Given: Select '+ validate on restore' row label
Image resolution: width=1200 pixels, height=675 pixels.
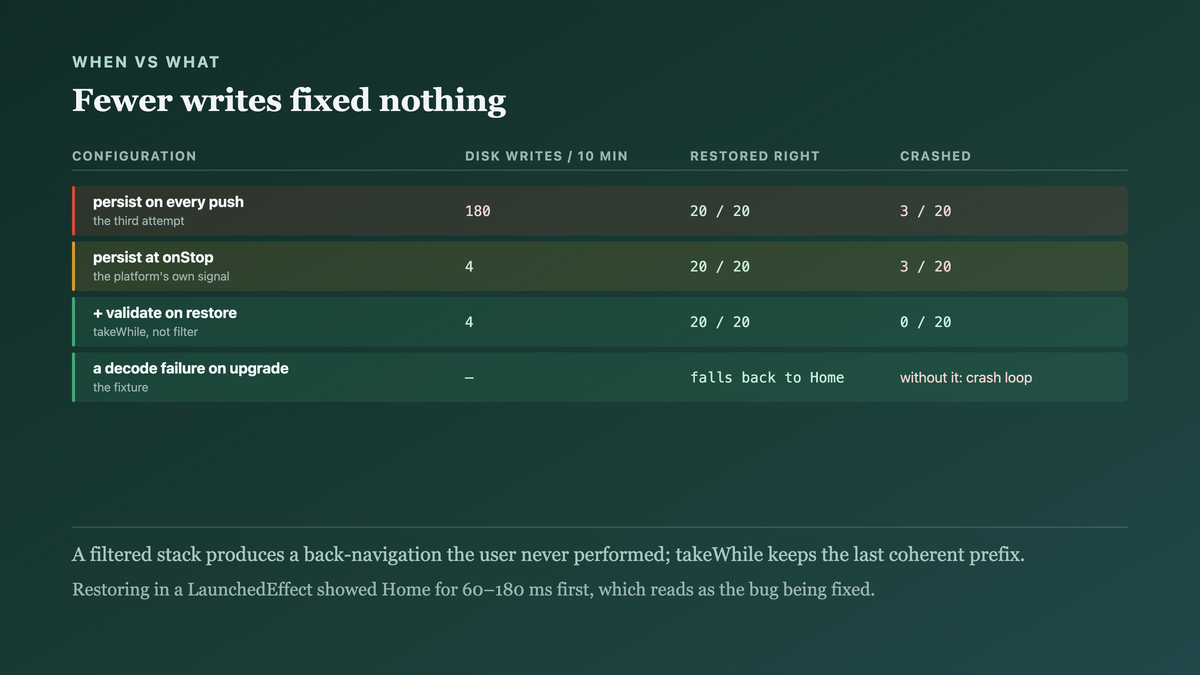Looking at the screenshot, I should [x=165, y=313].
